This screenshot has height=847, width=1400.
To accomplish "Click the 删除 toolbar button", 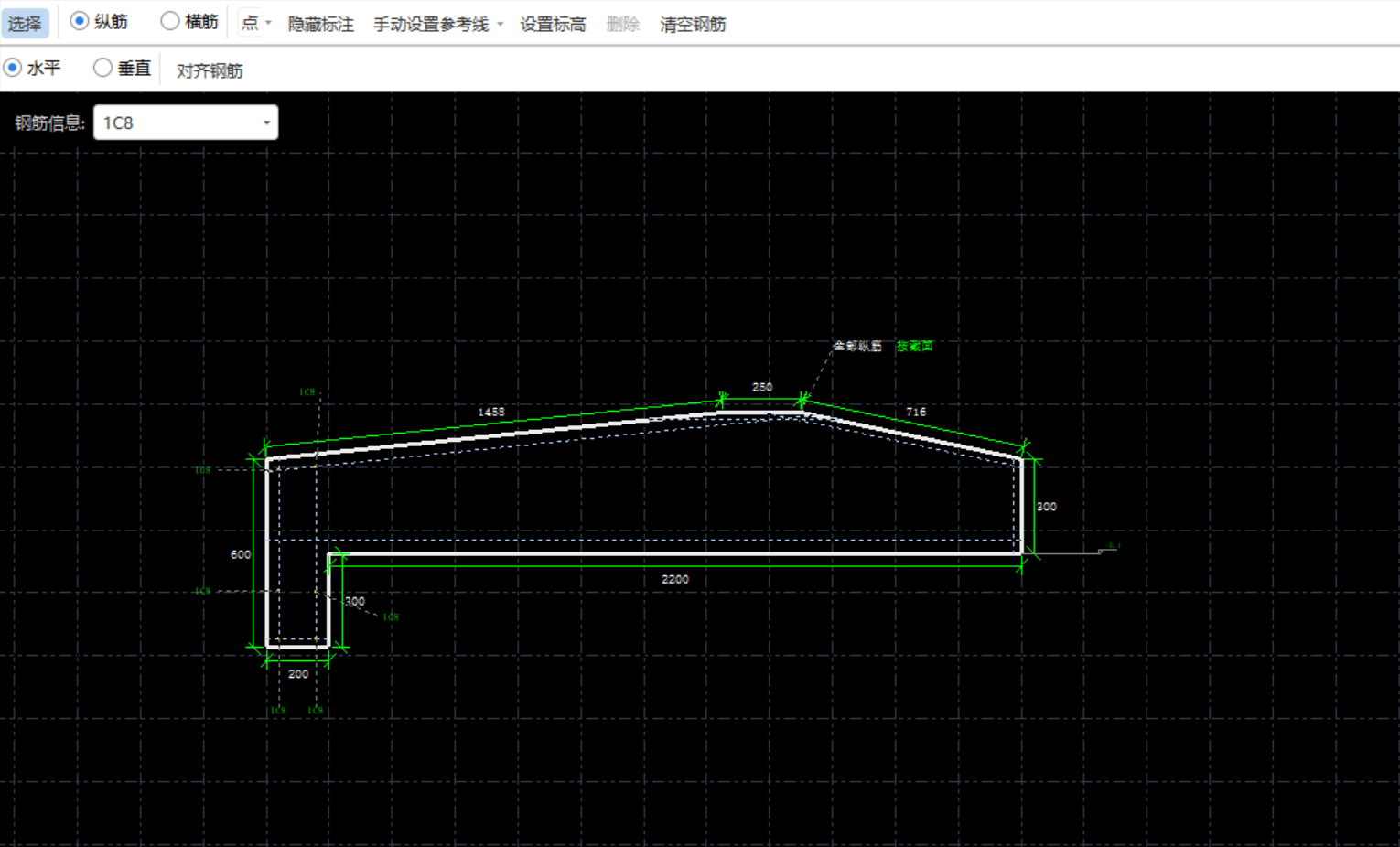I will coord(623,25).
